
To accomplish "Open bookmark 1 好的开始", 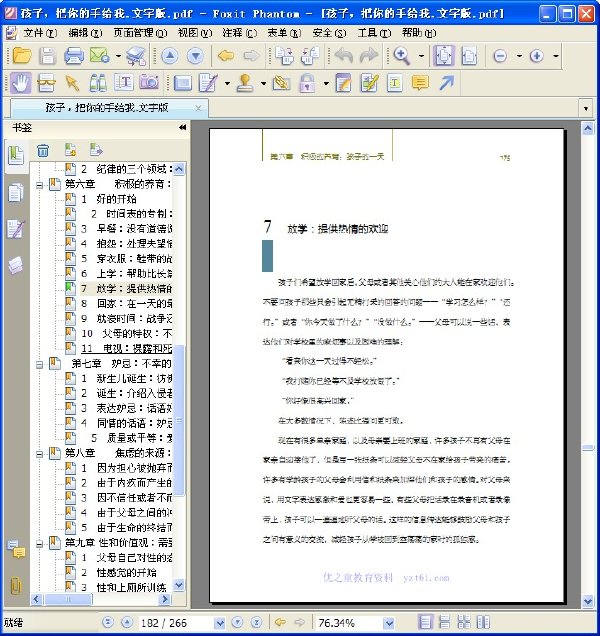I will click(108, 199).
